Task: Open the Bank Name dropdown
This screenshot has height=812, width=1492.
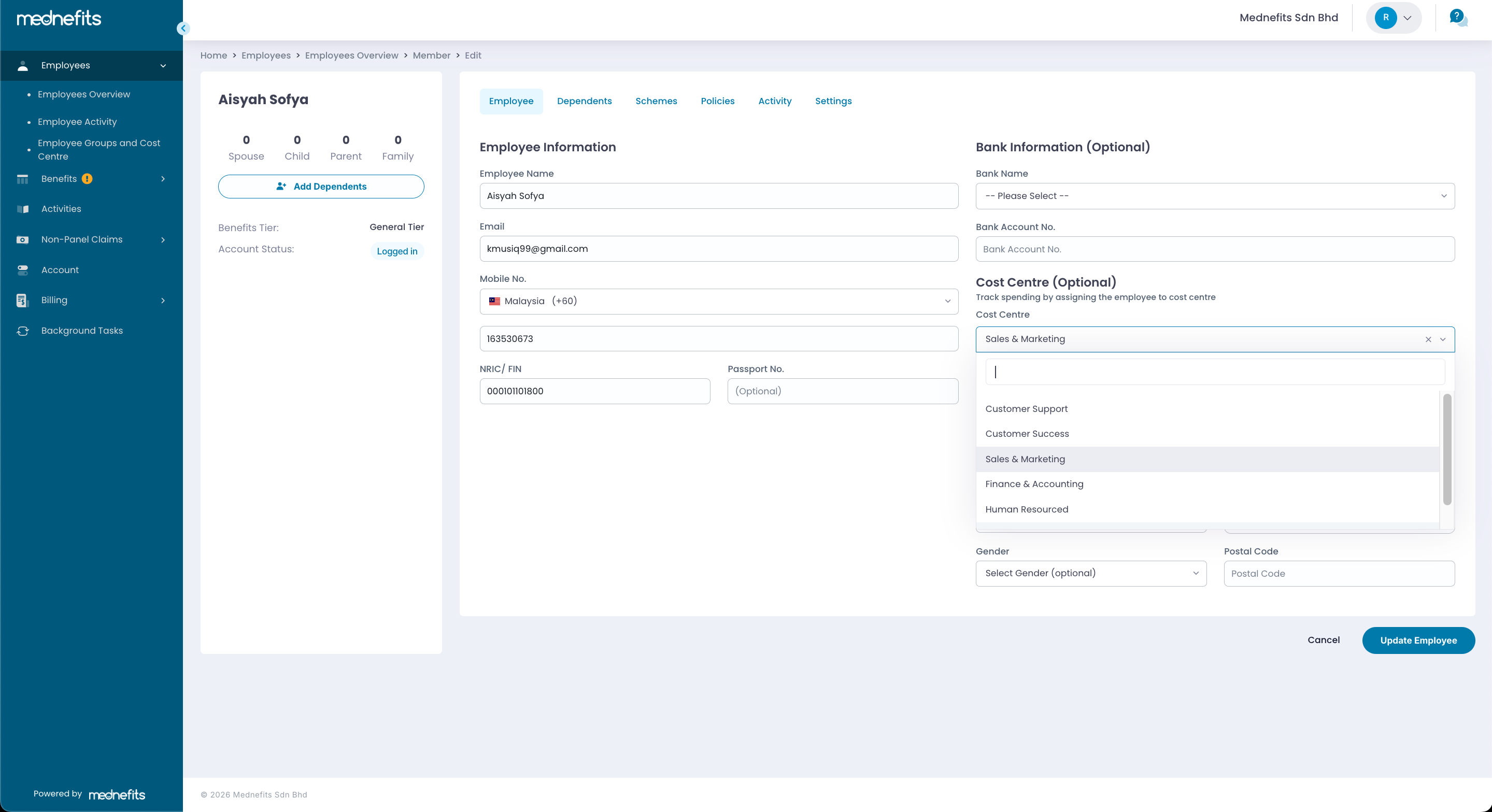Action: pyautogui.click(x=1215, y=196)
